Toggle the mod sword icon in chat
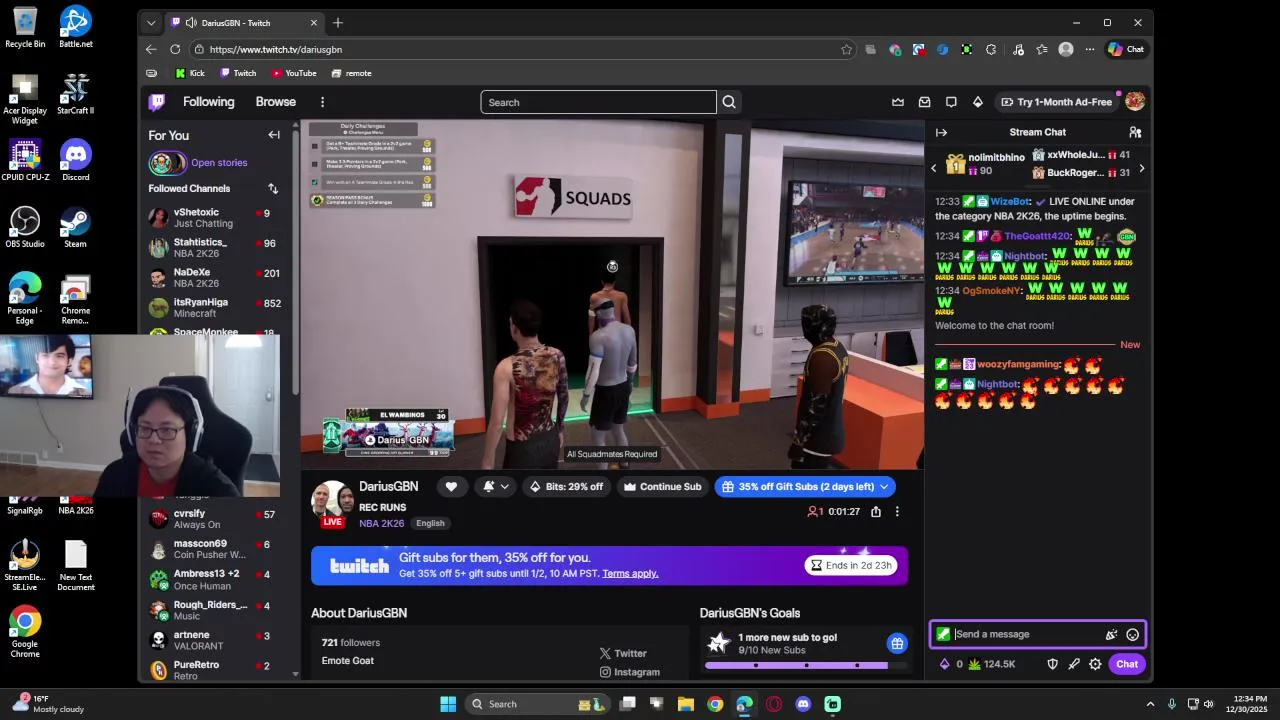Image resolution: width=1280 pixels, height=720 pixels. [x=1074, y=664]
